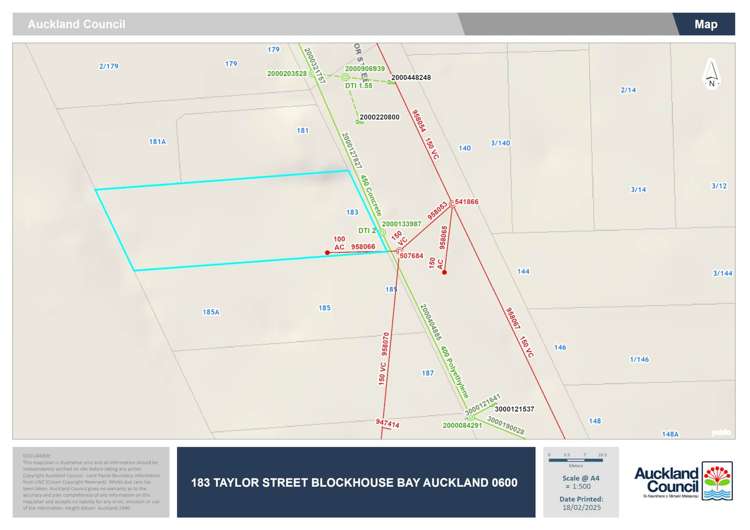
Task: Select parcel label 183 inside cyan boundary
Action: tap(351, 212)
